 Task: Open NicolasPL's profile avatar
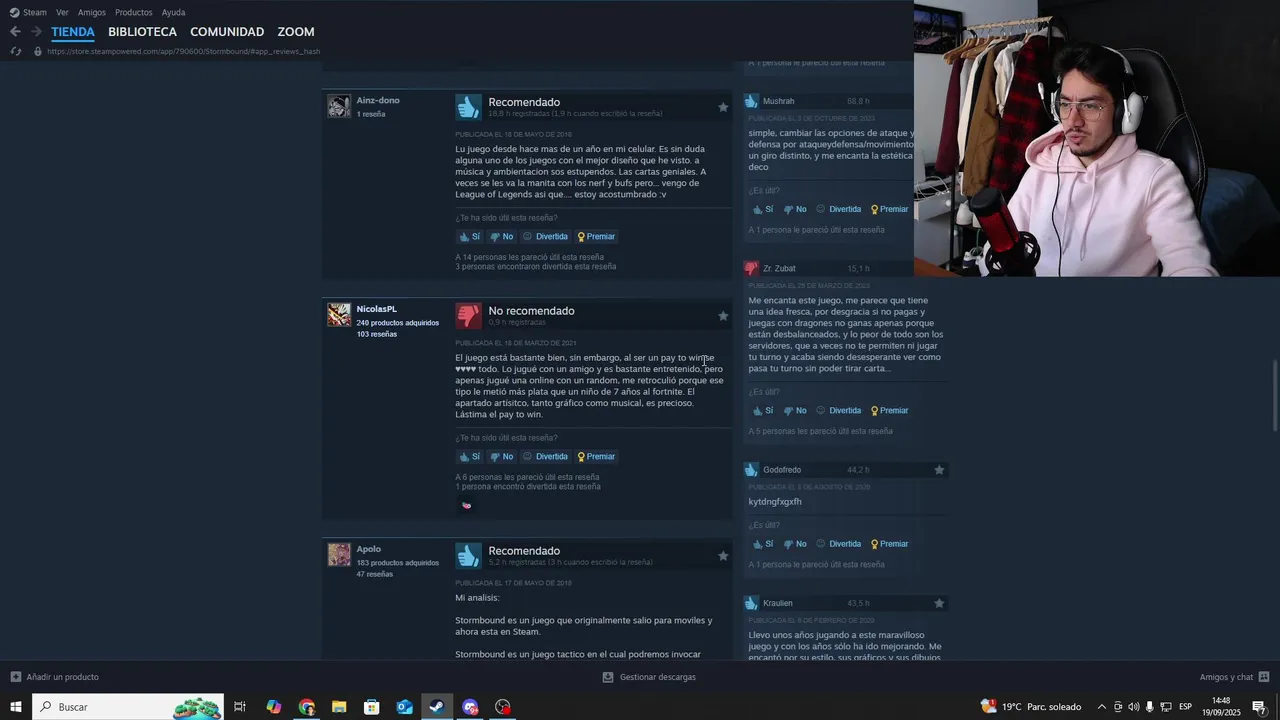coord(339,315)
